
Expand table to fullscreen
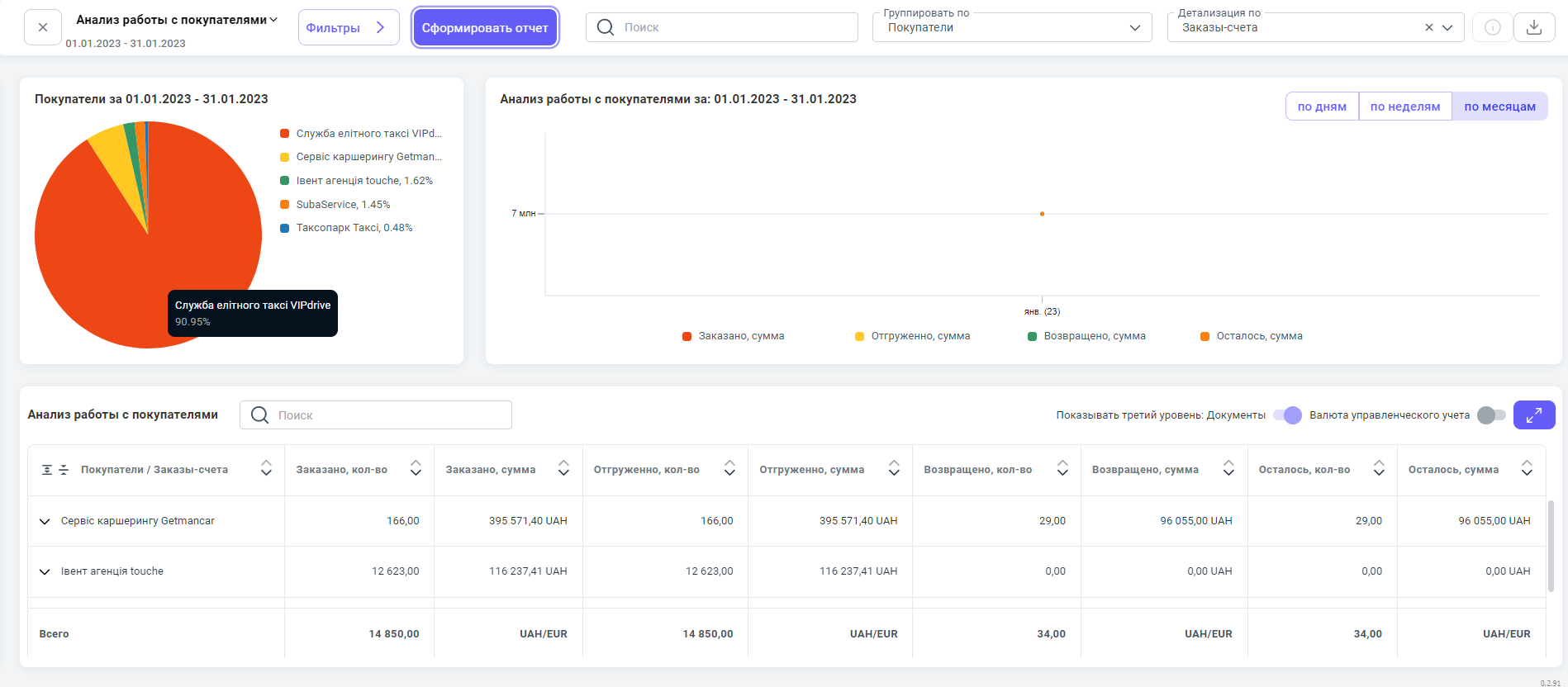pyautogui.click(x=1533, y=415)
